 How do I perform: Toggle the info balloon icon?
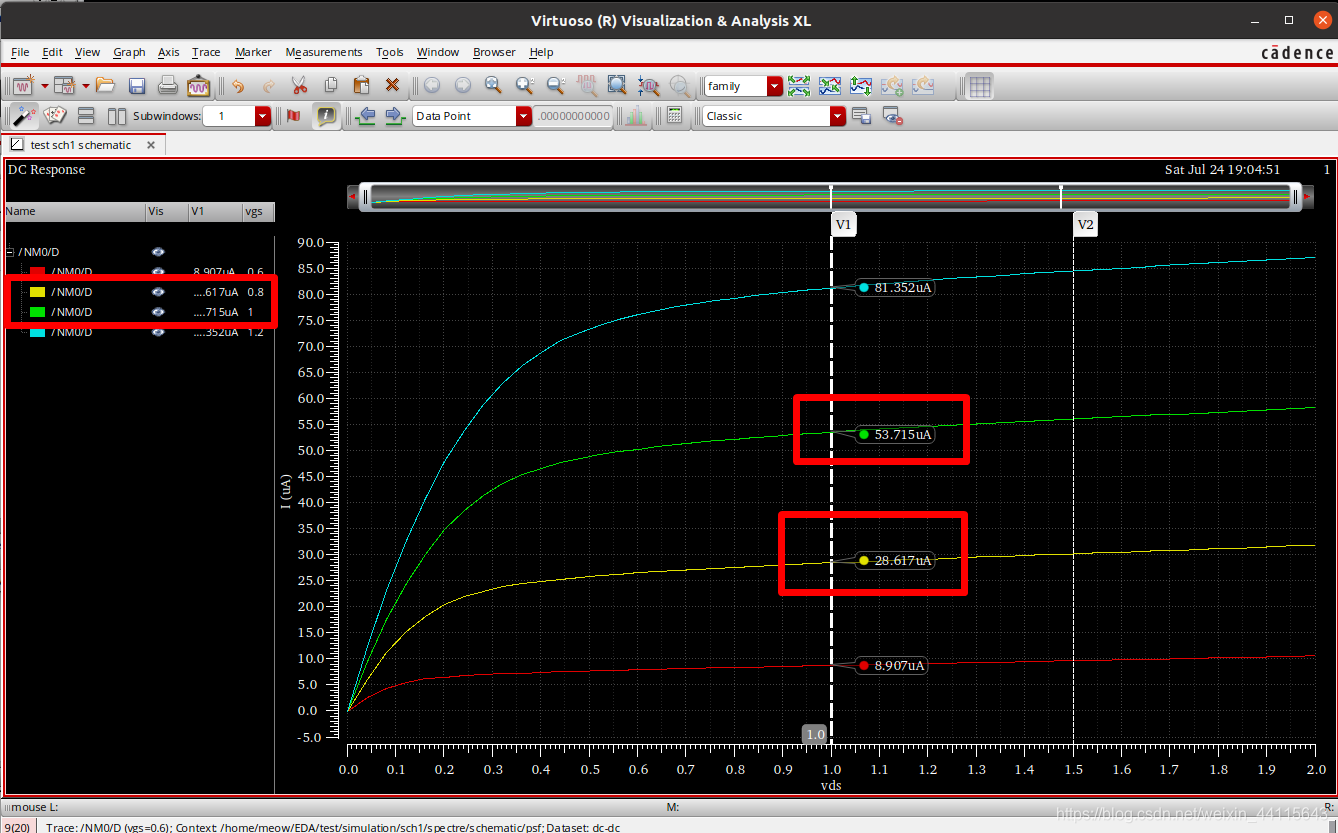coord(326,116)
